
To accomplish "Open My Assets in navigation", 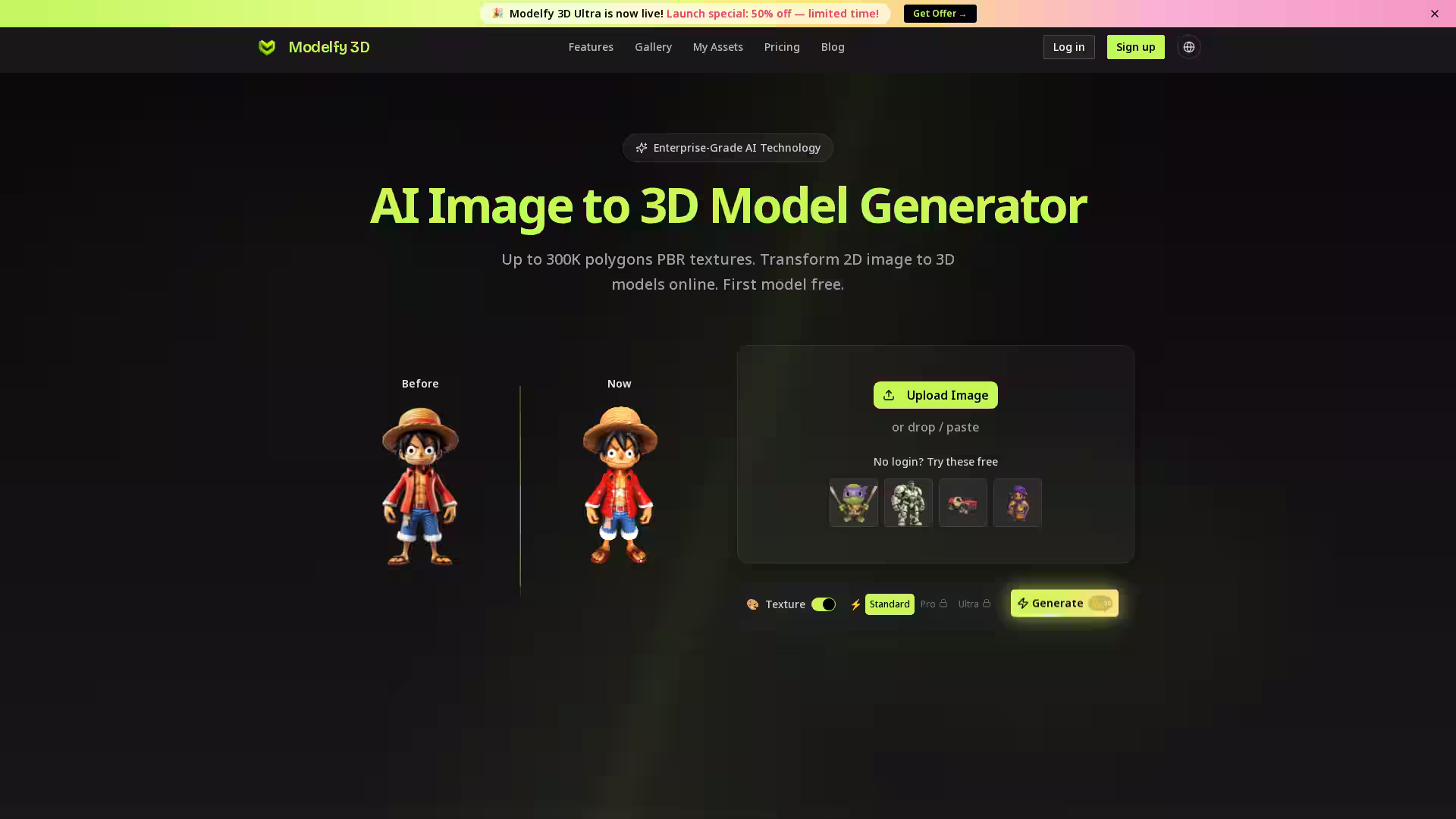I will 717,47.
